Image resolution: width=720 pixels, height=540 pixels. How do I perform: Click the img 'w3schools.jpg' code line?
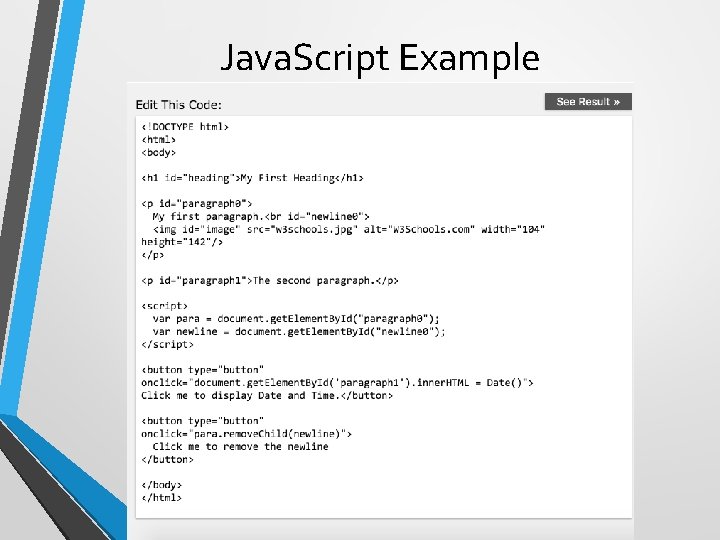point(349,229)
